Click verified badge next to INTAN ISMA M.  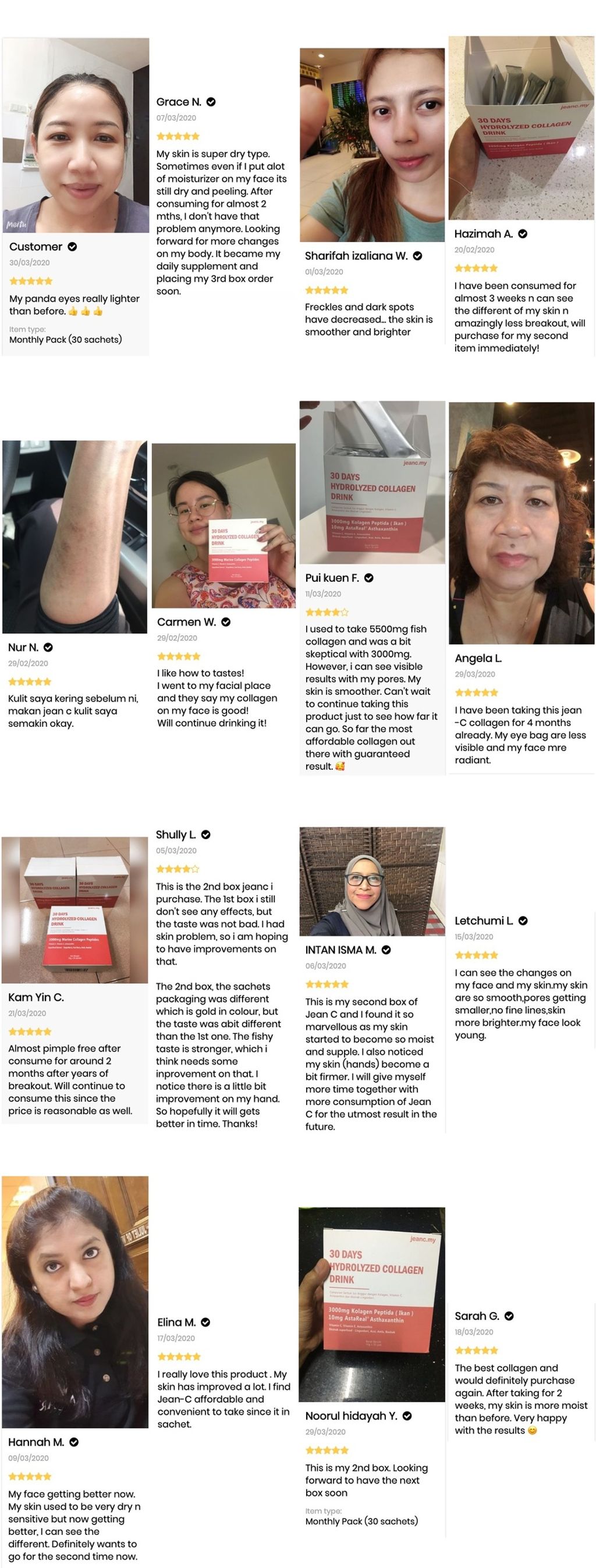(x=386, y=950)
